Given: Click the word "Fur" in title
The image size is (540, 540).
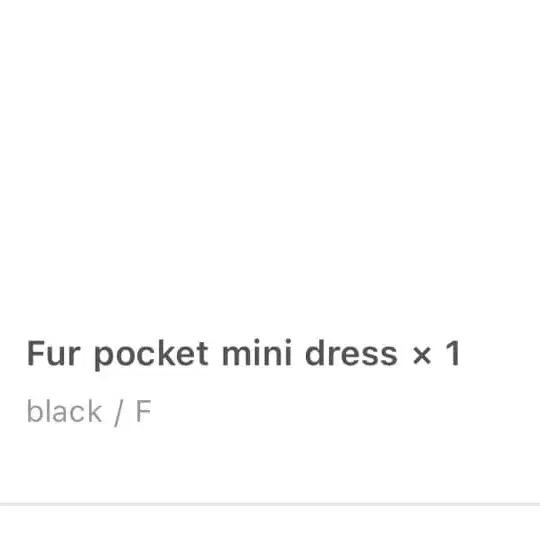Looking at the screenshot, I should (x=54, y=353).
